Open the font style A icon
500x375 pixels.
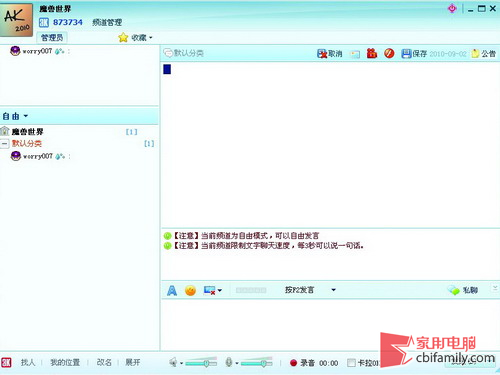[x=172, y=290]
